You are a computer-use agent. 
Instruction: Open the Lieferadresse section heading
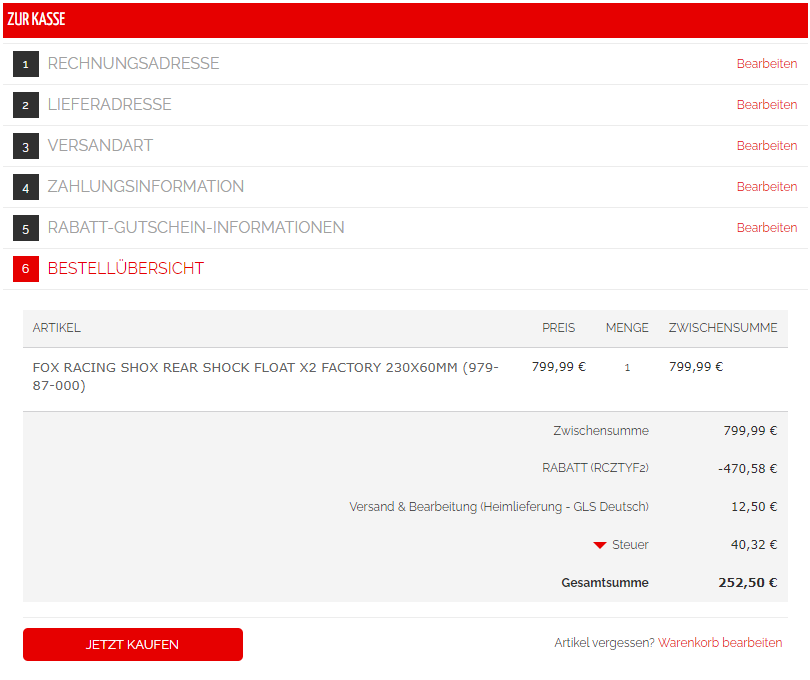[x=109, y=105]
